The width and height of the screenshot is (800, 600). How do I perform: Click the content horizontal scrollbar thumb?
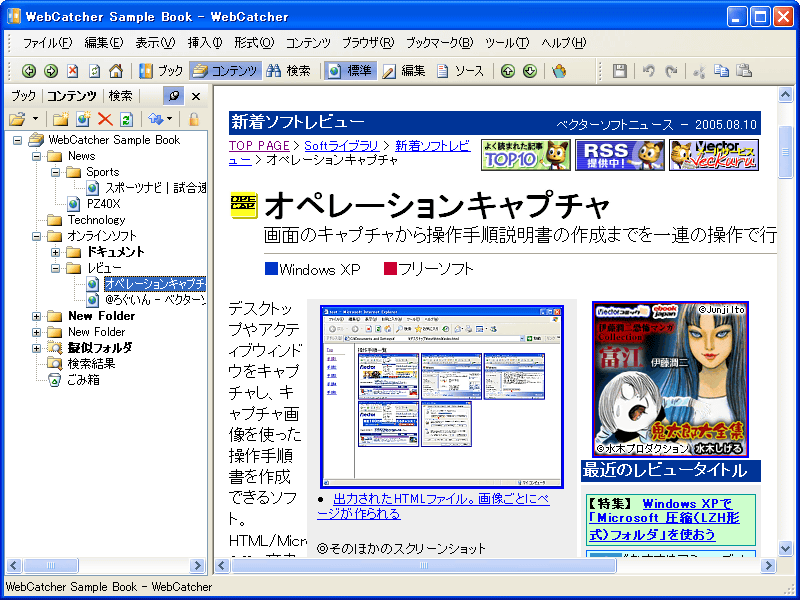pyautogui.click(x=423, y=565)
